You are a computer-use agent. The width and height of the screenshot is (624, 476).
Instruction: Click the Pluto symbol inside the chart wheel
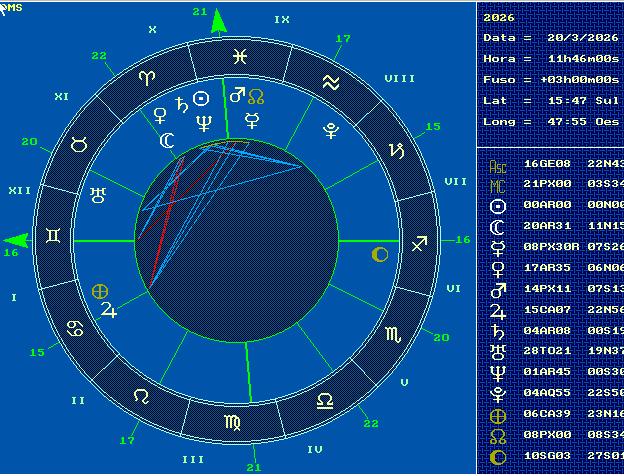click(x=331, y=129)
